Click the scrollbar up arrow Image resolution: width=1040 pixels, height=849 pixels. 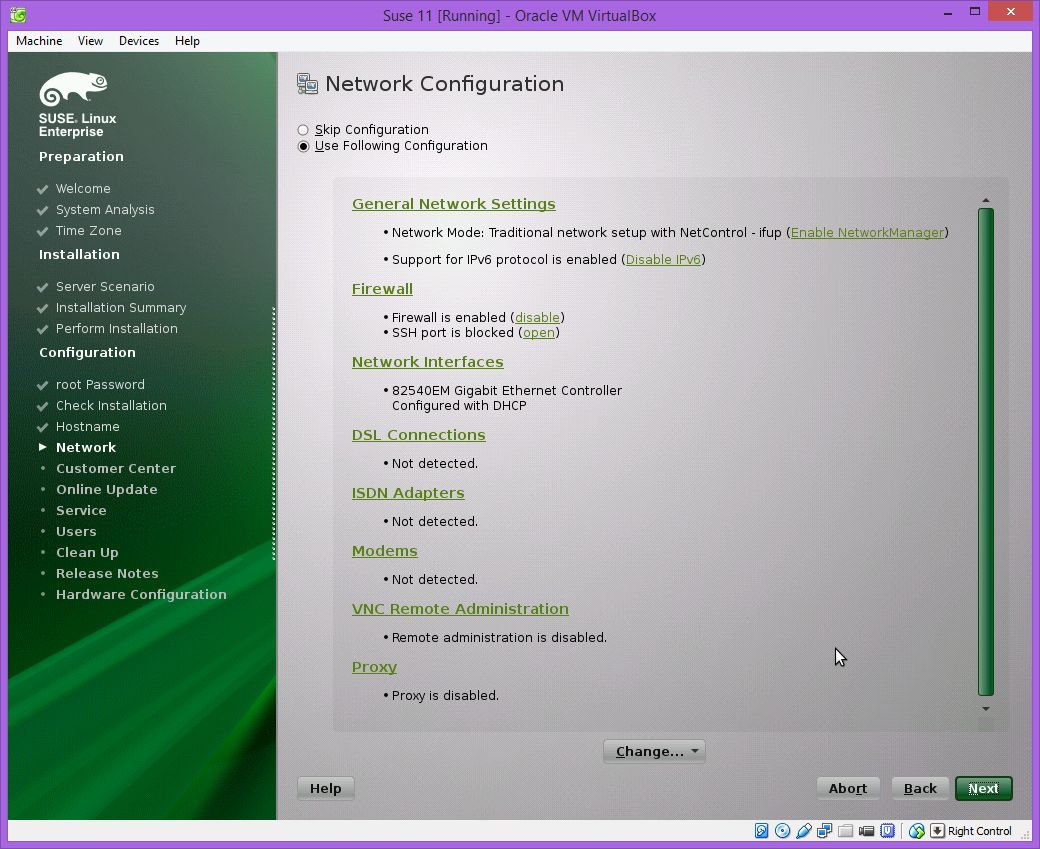coord(986,200)
